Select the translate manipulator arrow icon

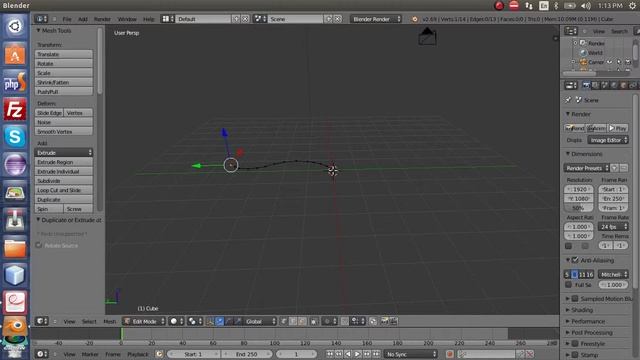(220, 321)
